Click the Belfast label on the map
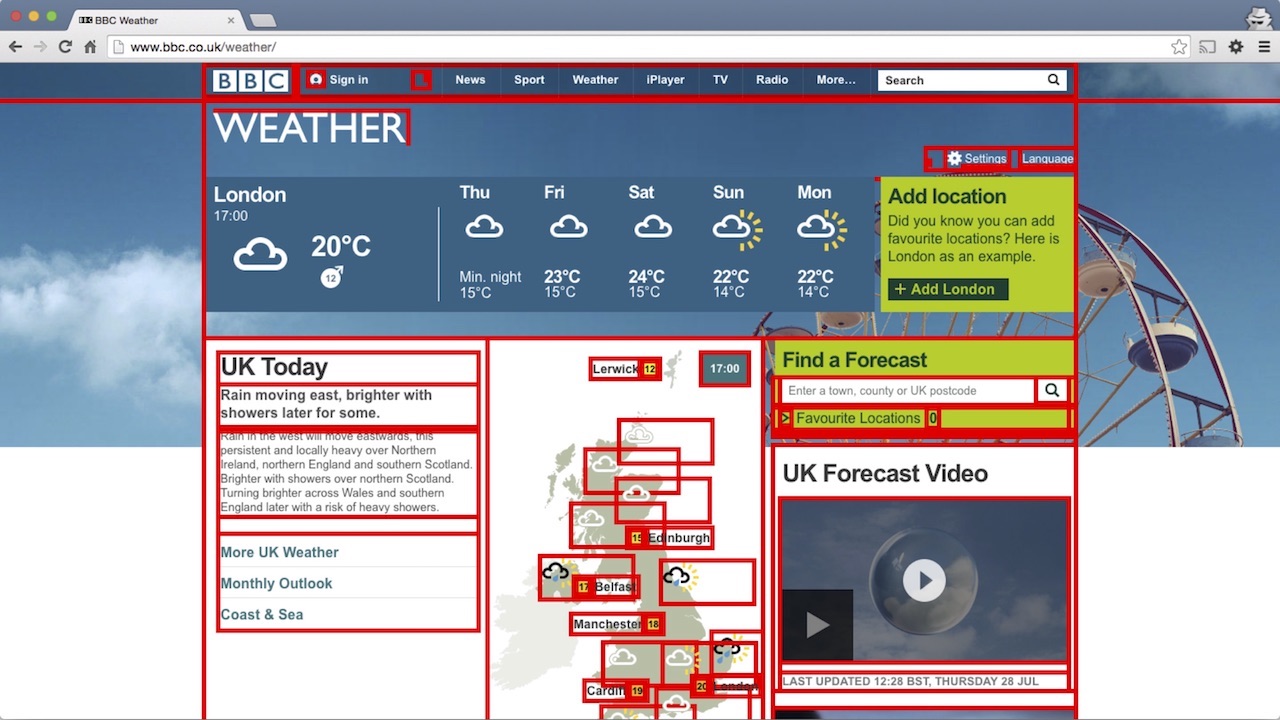Image resolution: width=1280 pixels, height=720 pixels. (615, 587)
